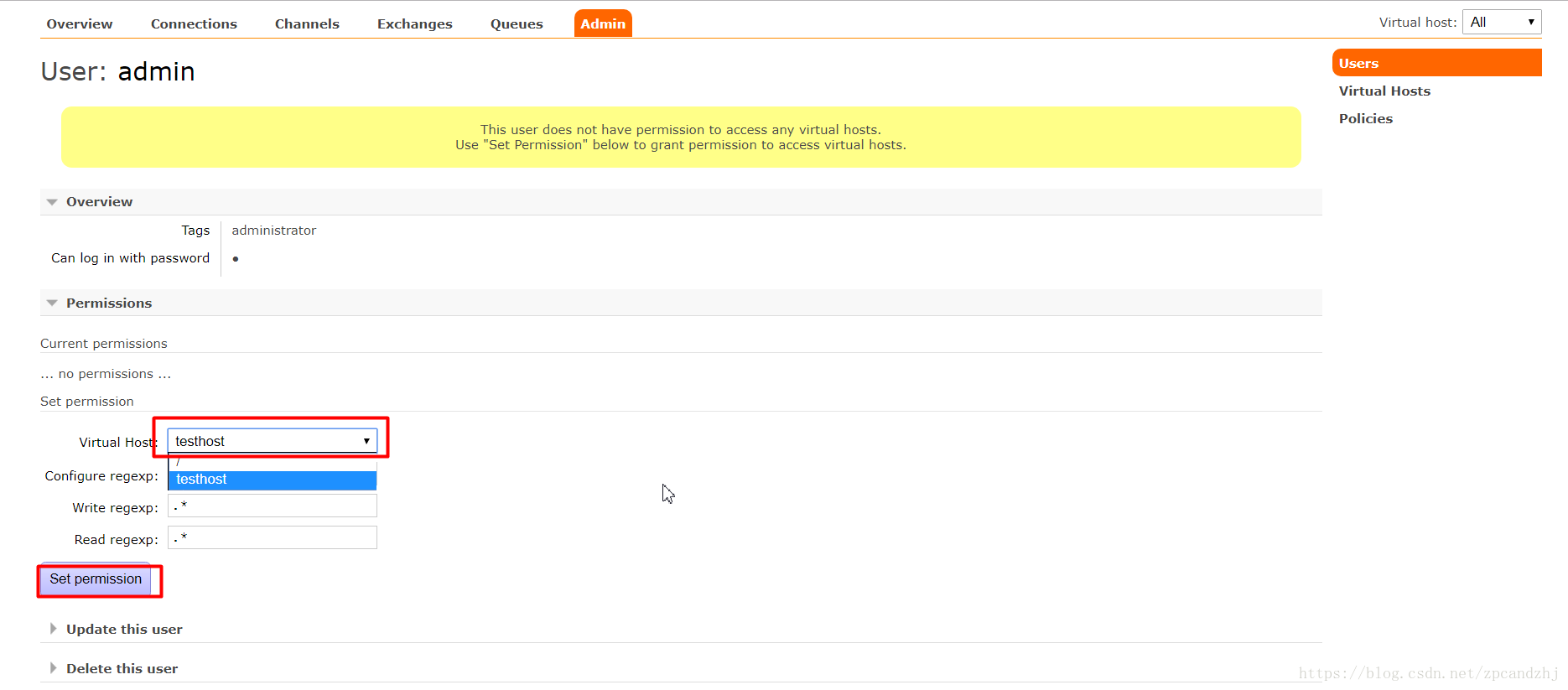Screen dimensions: 1568x690
Task: Collapse the Overview section triangle
Action: 52,202
